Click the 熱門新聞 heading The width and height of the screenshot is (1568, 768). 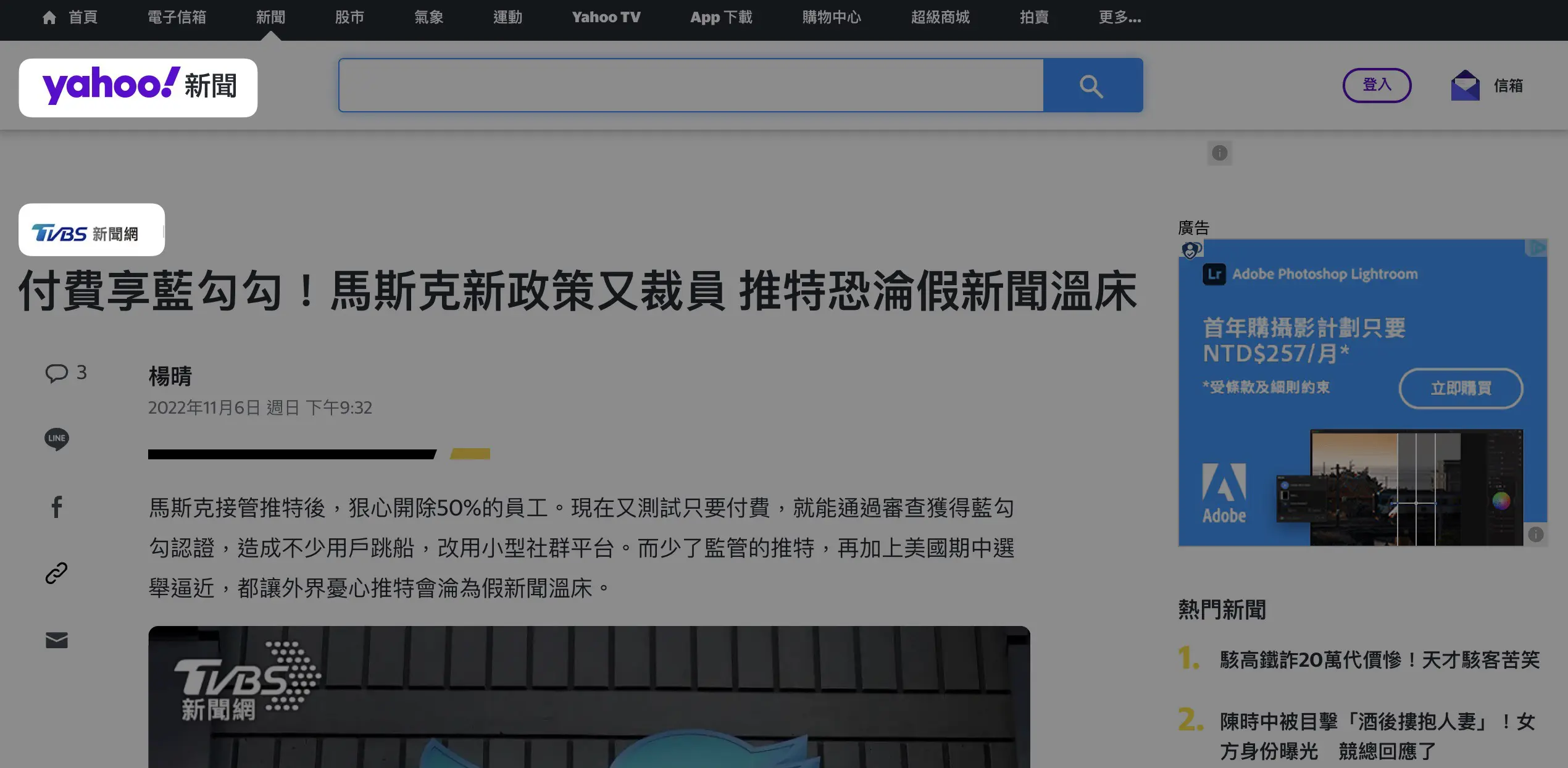pos(1222,609)
